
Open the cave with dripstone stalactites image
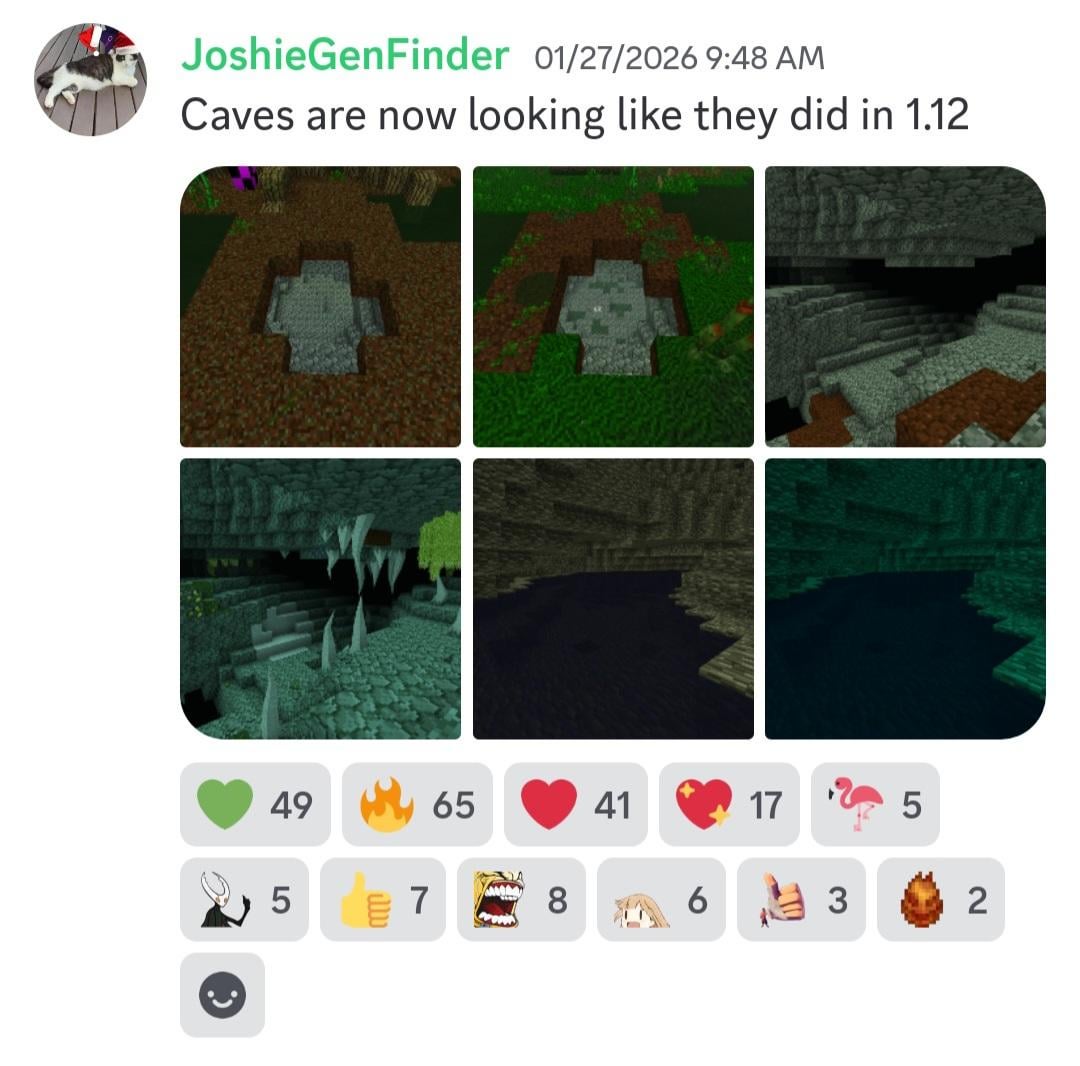click(320, 598)
